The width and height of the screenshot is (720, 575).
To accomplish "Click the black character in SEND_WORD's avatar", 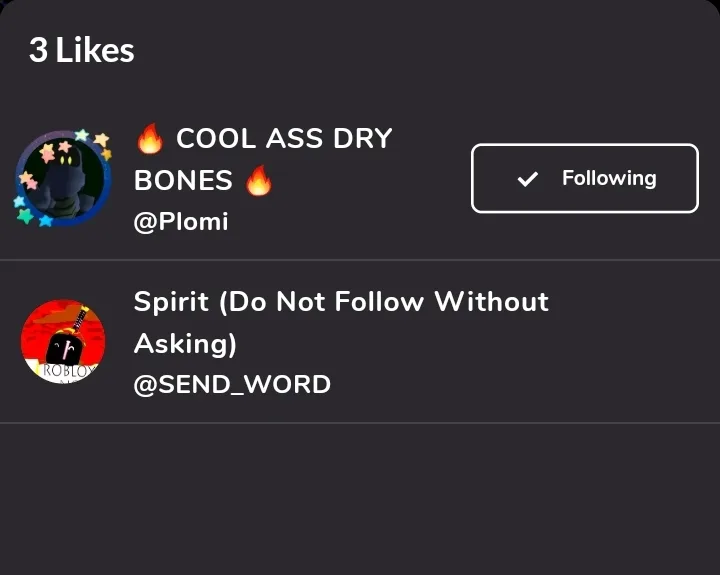I will 66,346.
